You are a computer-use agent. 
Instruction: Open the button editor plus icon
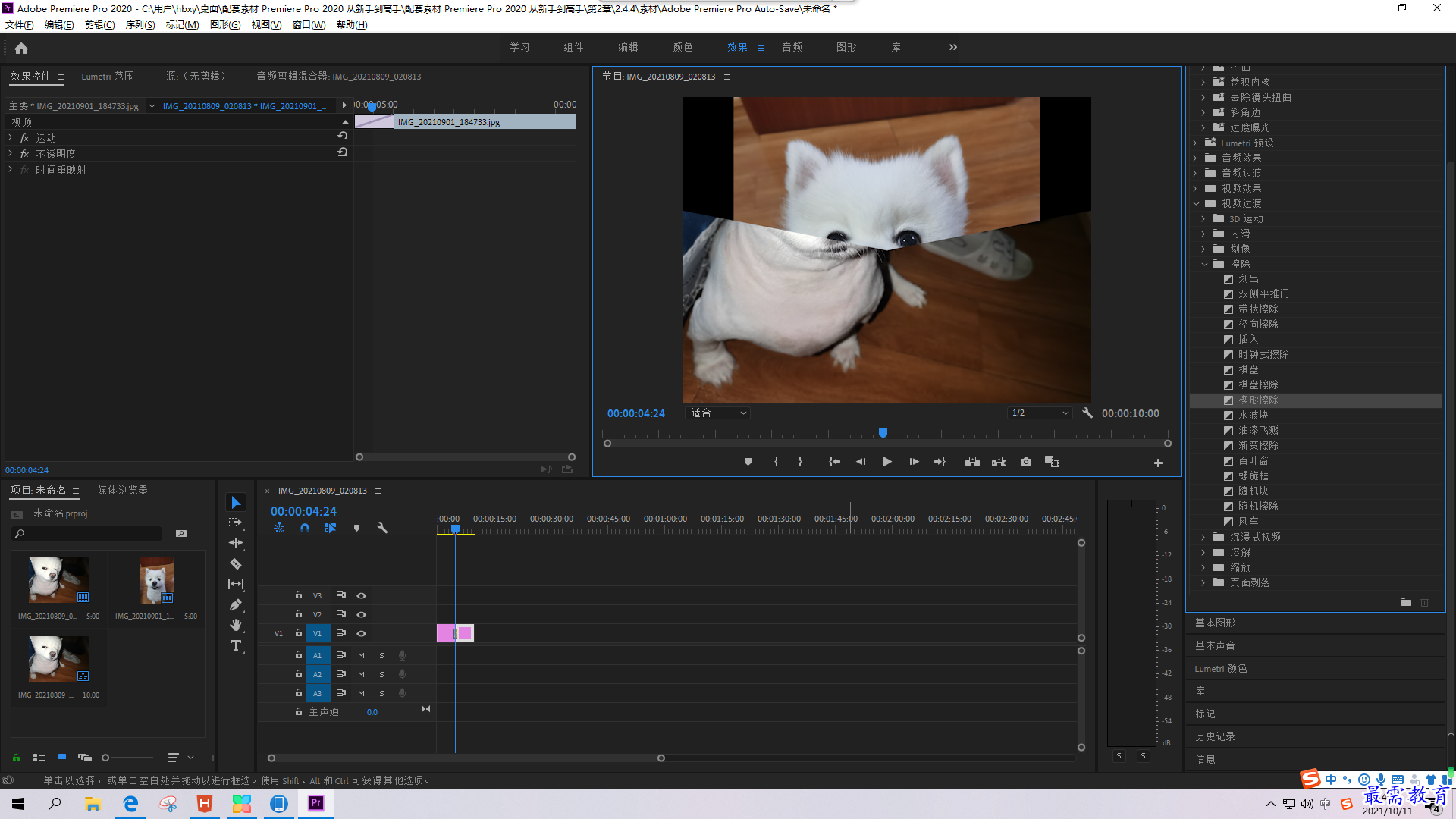tap(1158, 463)
